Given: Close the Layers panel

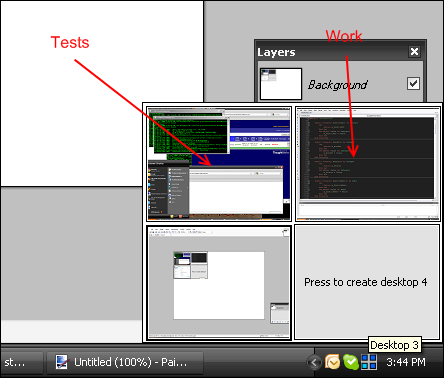Looking at the screenshot, I should pos(414,52).
